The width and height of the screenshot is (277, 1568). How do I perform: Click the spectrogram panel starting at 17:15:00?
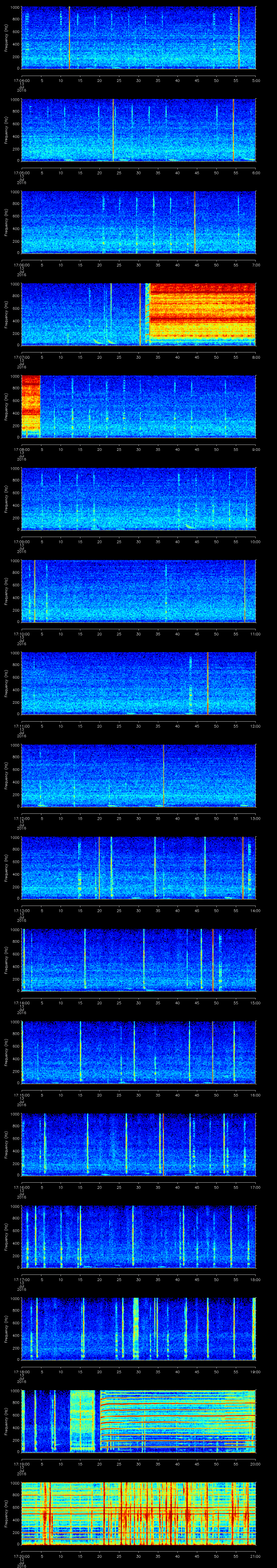(139, 1052)
